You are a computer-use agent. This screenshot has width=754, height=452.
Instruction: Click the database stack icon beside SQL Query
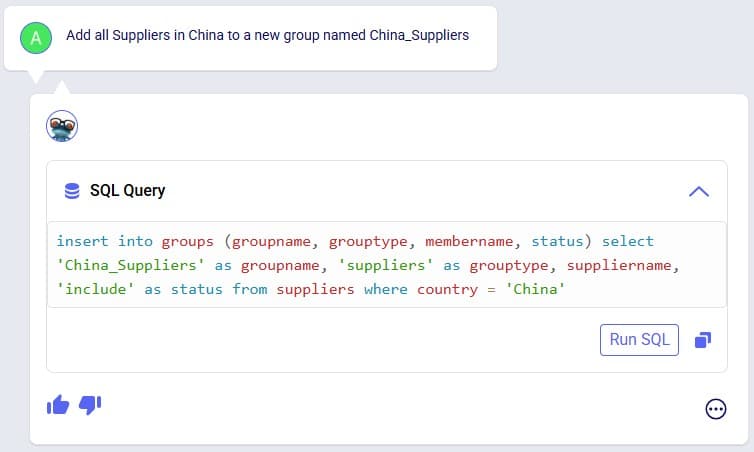coord(72,191)
